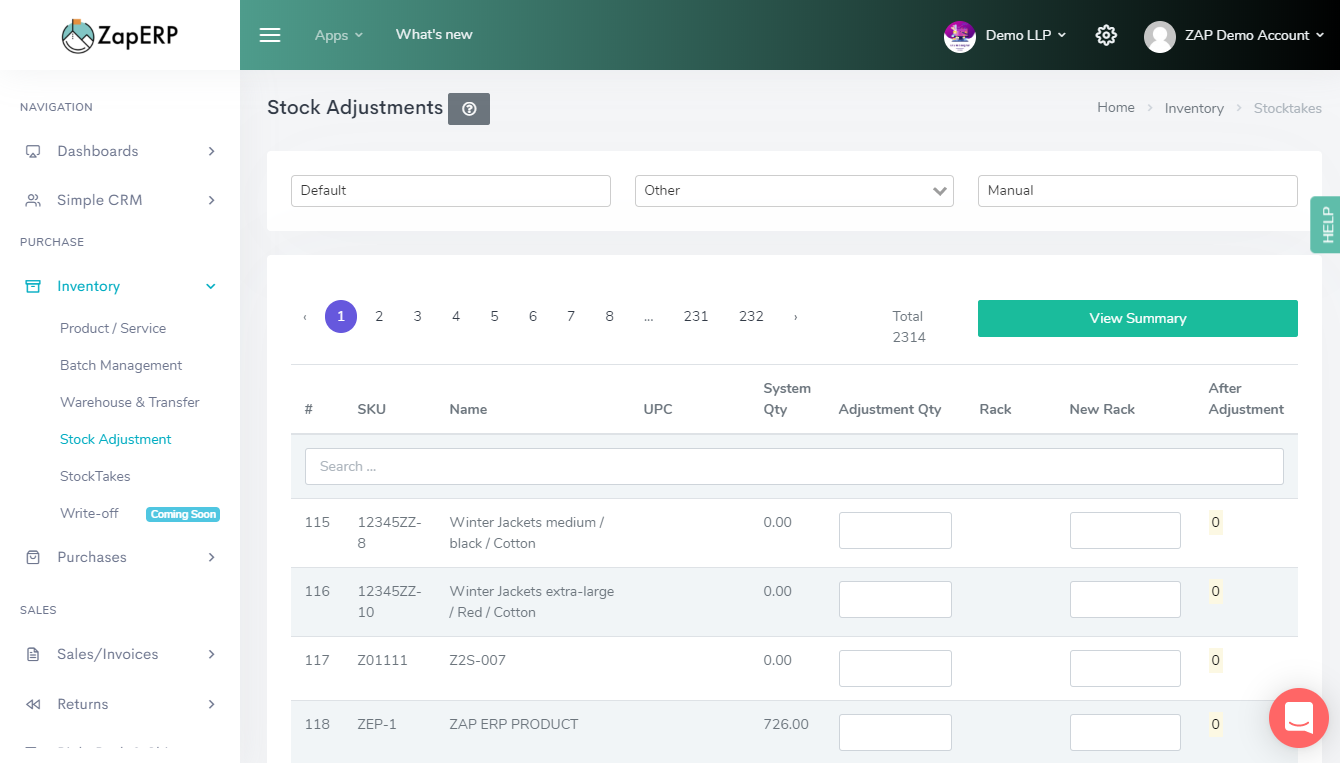Select current page 1 in pagination
The height and width of the screenshot is (763, 1340).
(x=341, y=316)
